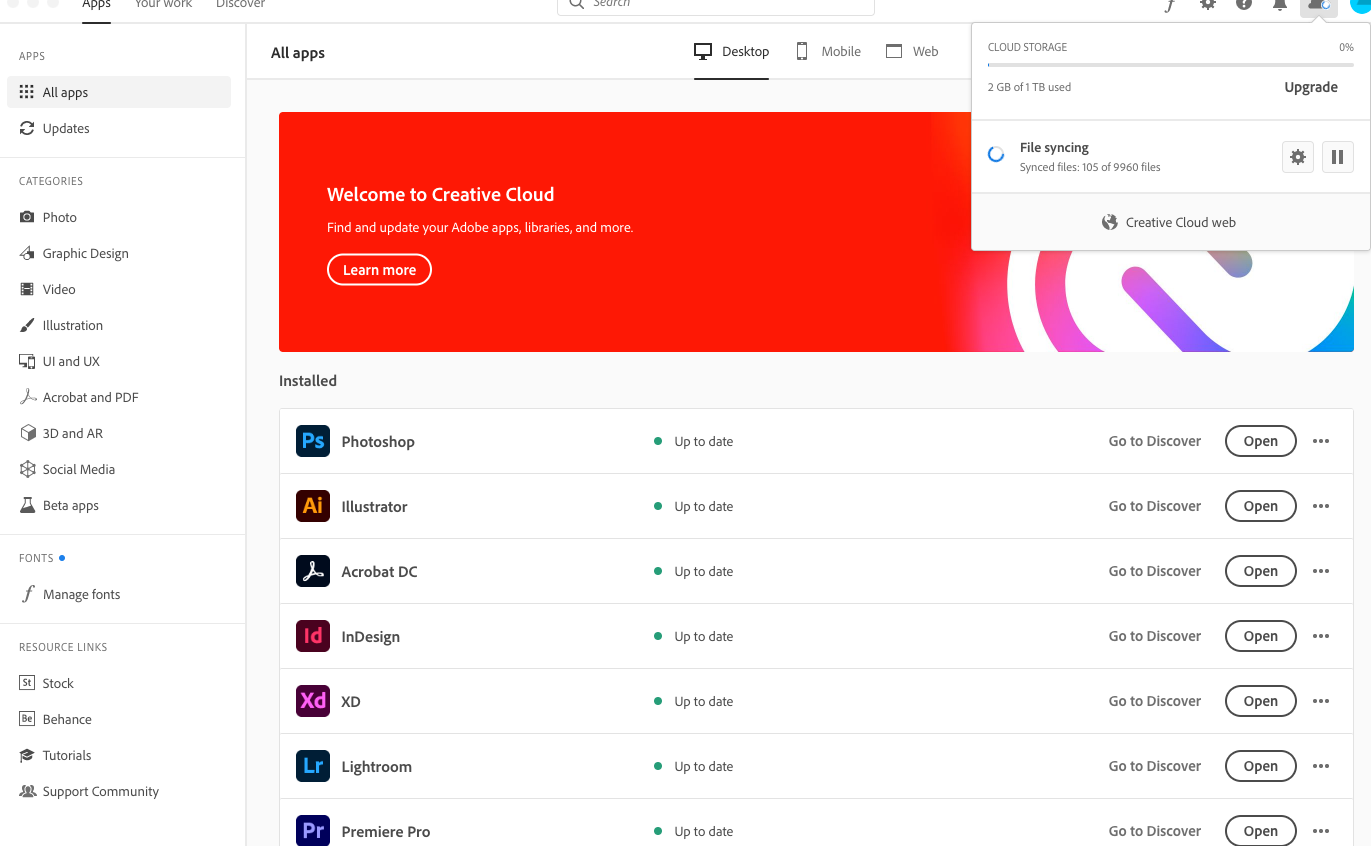Open file syncing settings gear
Screen dimensions: 1371x846
(1297, 157)
